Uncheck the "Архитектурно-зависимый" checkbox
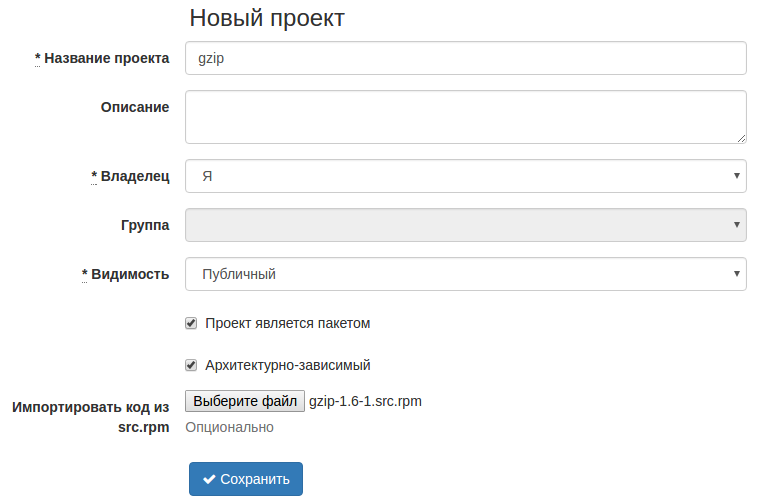 (x=191, y=365)
